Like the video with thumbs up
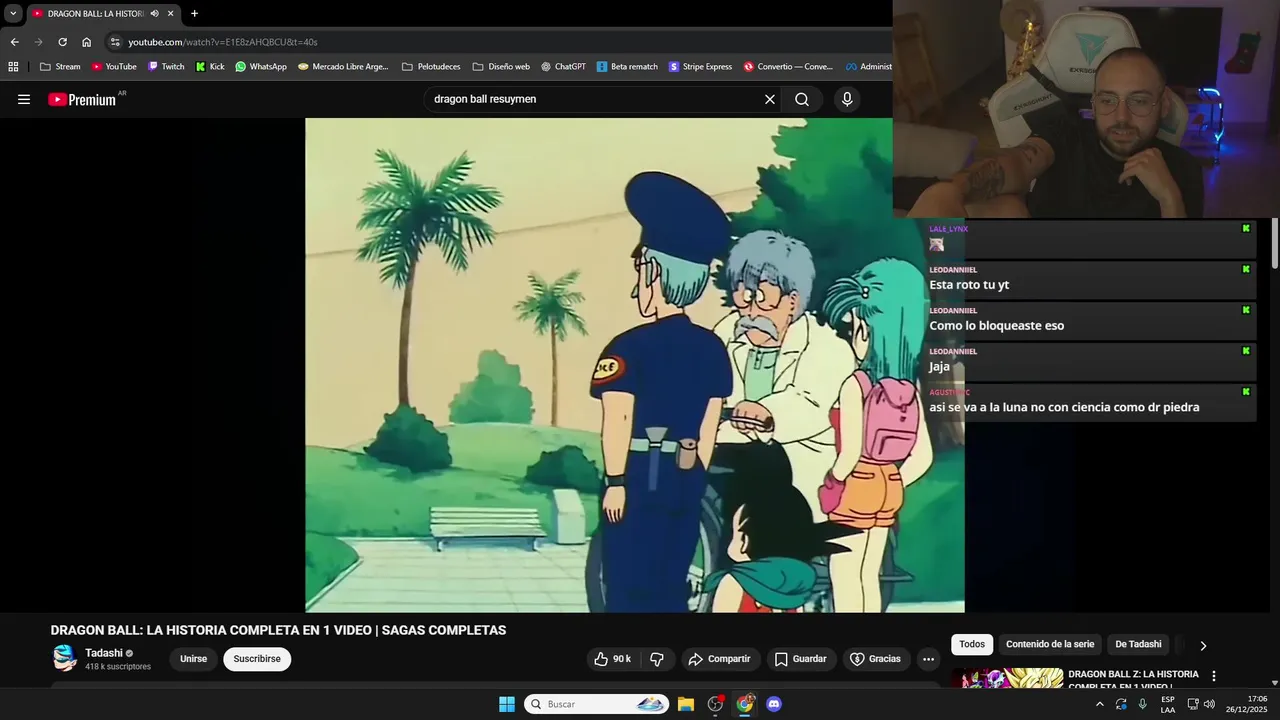Screen dimensions: 1280x720 (613, 659)
